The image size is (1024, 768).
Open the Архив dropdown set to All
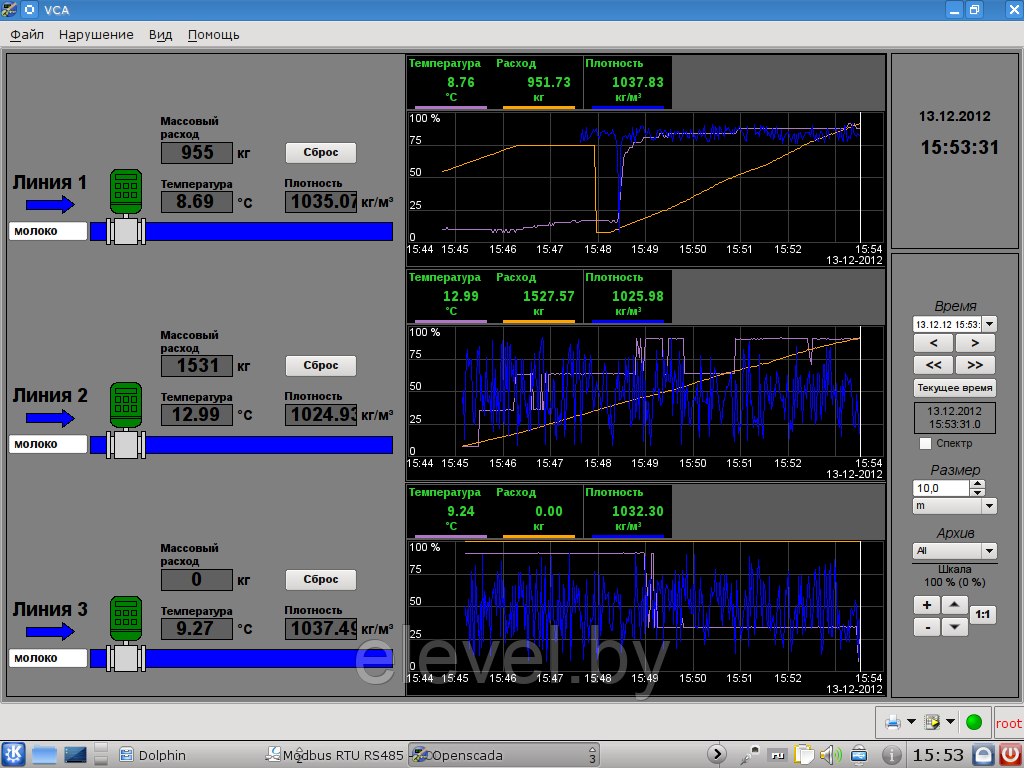(990, 551)
